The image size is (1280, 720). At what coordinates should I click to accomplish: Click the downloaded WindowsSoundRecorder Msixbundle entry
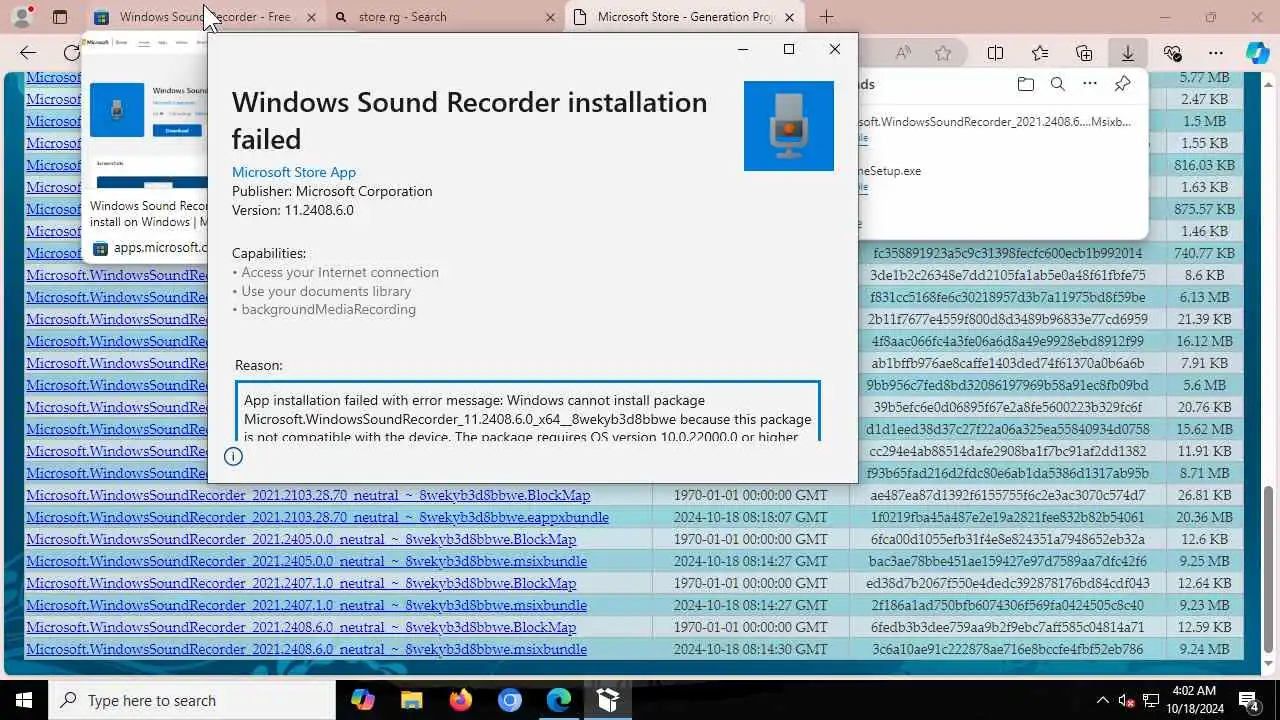(995, 122)
